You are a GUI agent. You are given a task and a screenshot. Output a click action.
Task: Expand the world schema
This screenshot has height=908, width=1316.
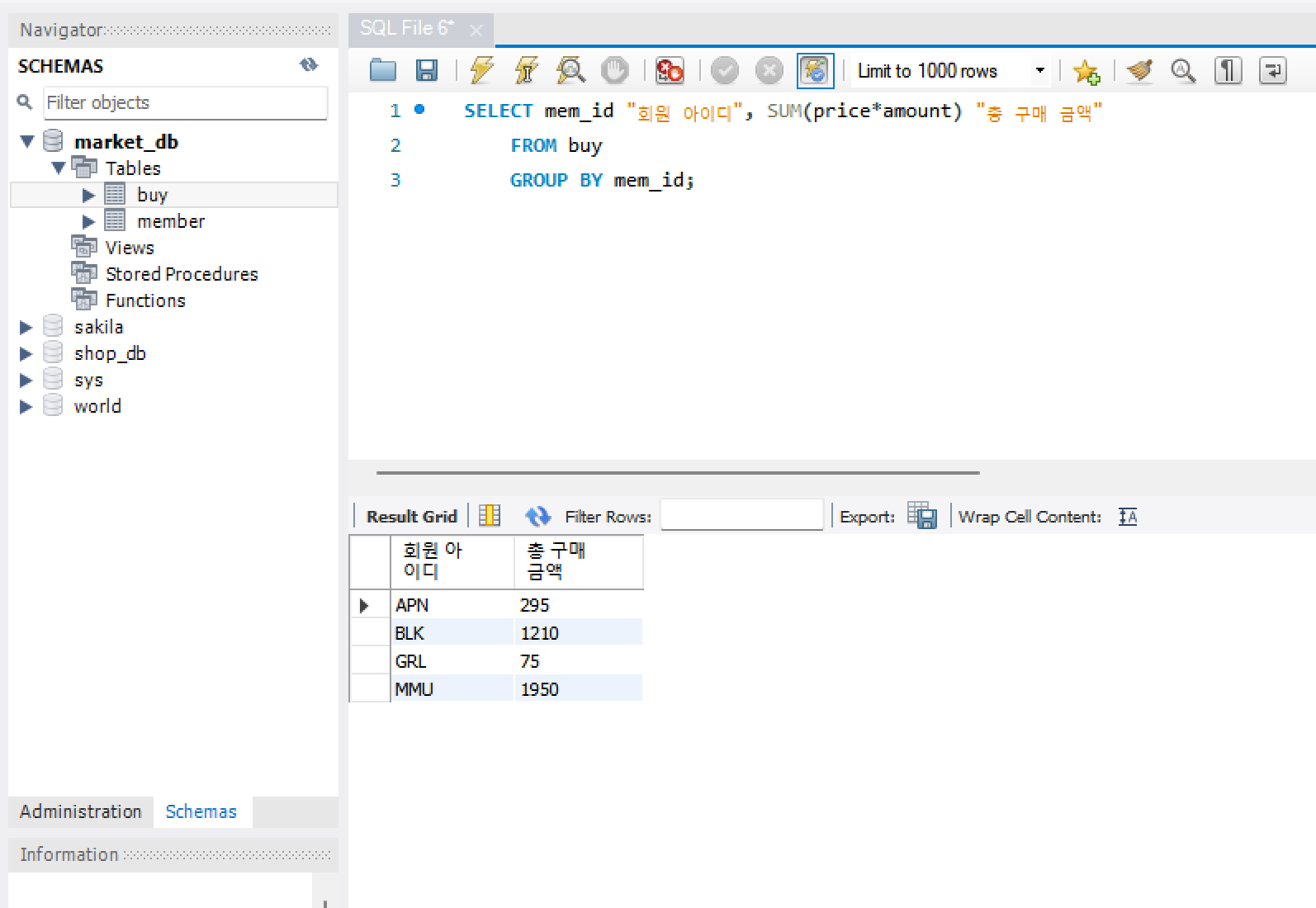[26, 406]
